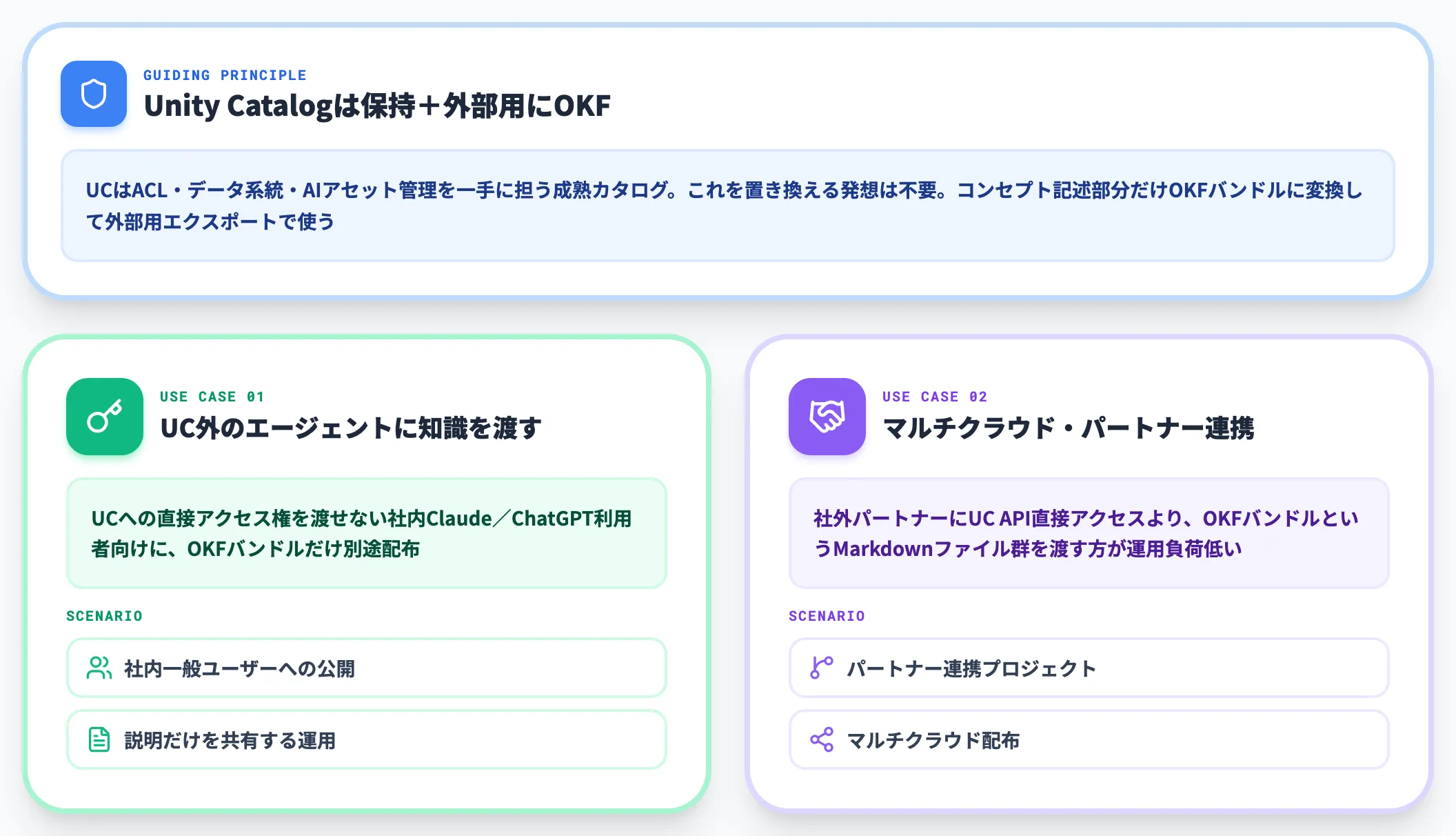The height and width of the screenshot is (836, 1456).
Task: Click the heading Unity Catalogは保持＋外部用にOKF
Action: [377, 106]
